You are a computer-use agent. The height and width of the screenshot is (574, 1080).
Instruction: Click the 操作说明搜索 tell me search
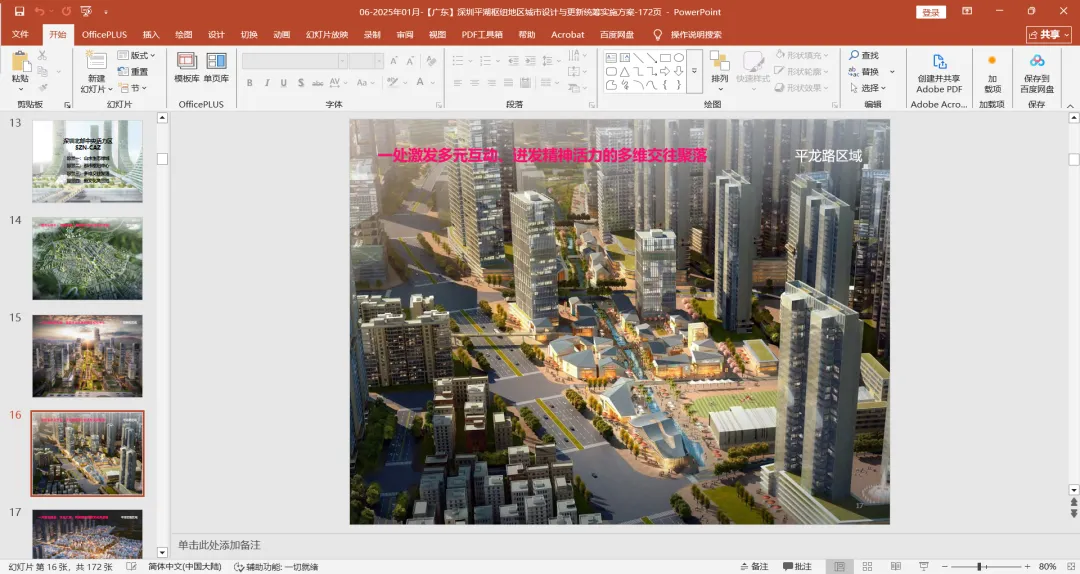coord(696,34)
